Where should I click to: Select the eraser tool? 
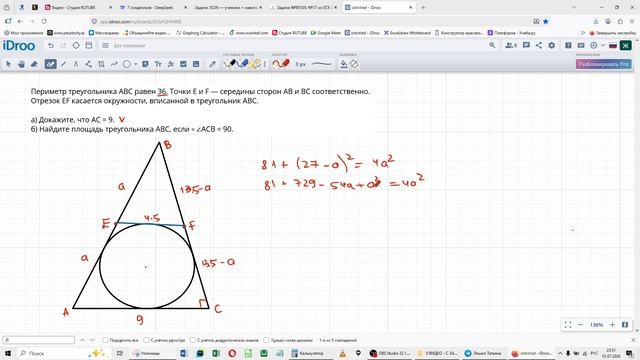tap(34, 64)
